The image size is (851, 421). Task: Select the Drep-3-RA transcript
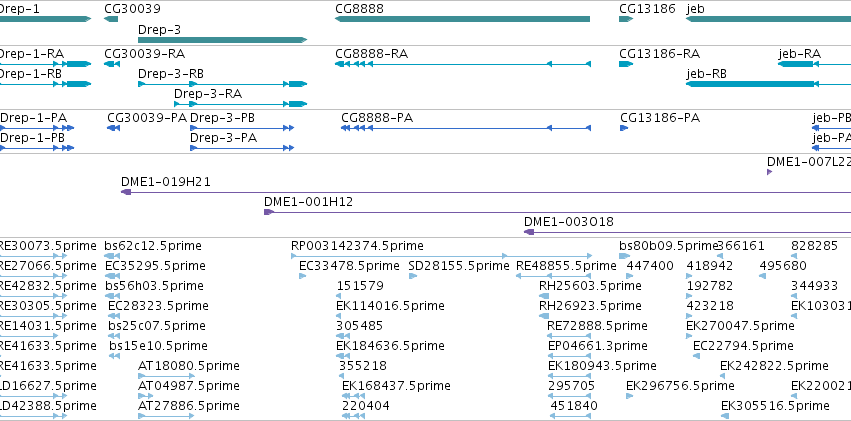(x=240, y=104)
